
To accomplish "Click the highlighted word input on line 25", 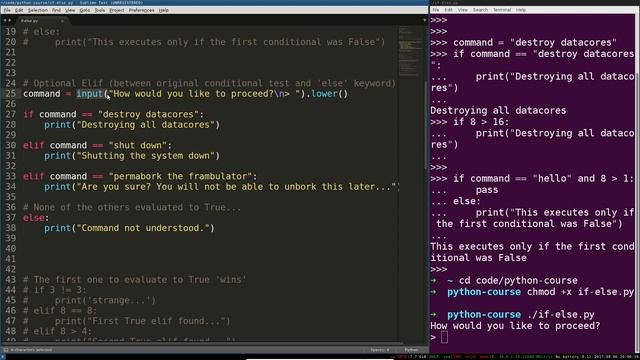I will [x=89, y=93].
